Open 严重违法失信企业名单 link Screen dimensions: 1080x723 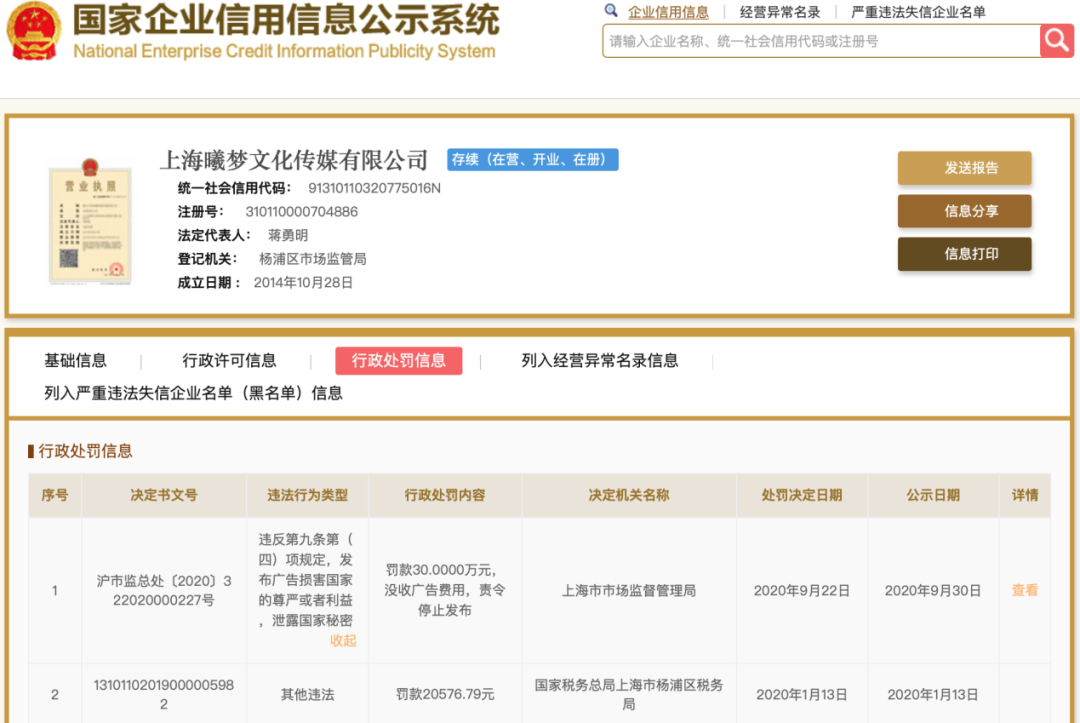point(918,12)
